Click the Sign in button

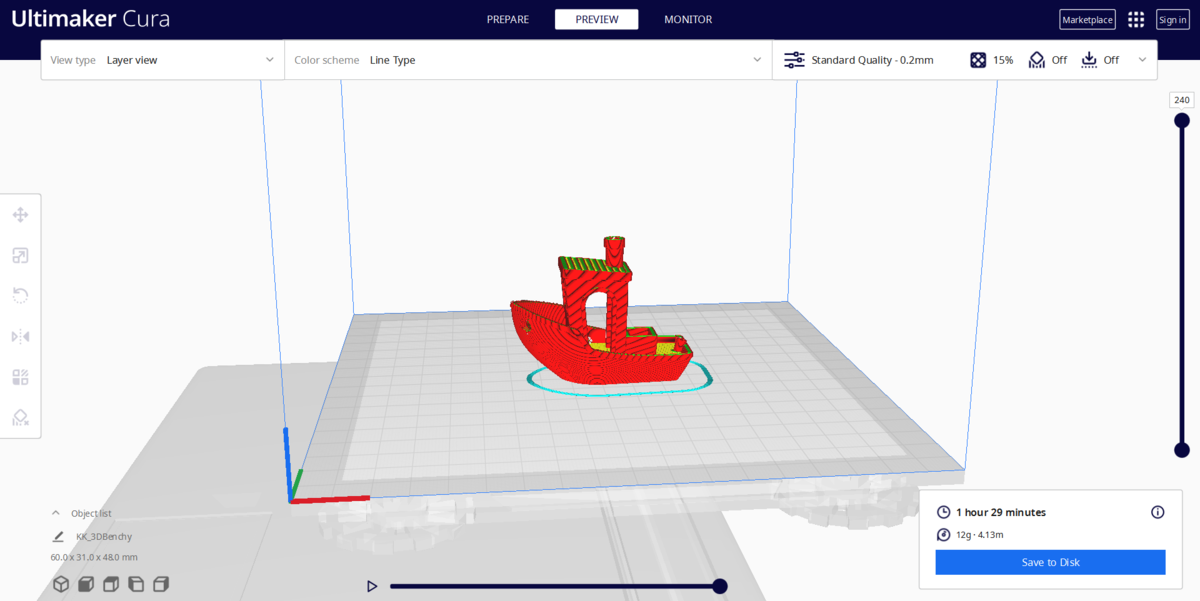click(x=1172, y=20)
